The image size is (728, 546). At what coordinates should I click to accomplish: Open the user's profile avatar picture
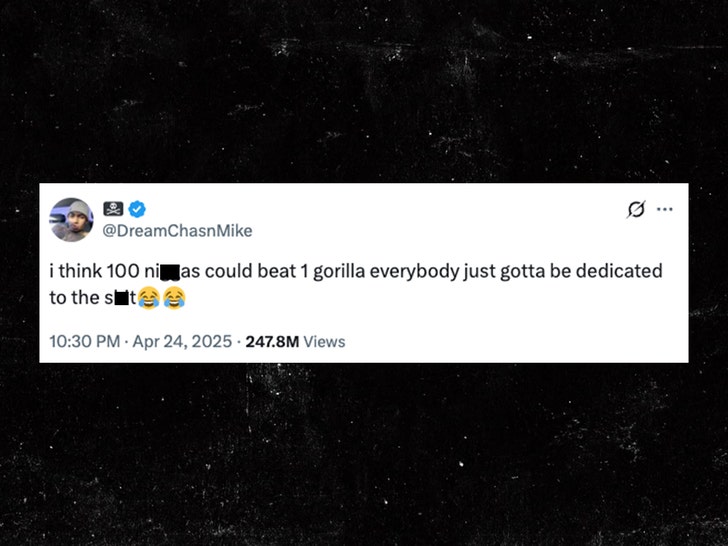pos(72,219)
